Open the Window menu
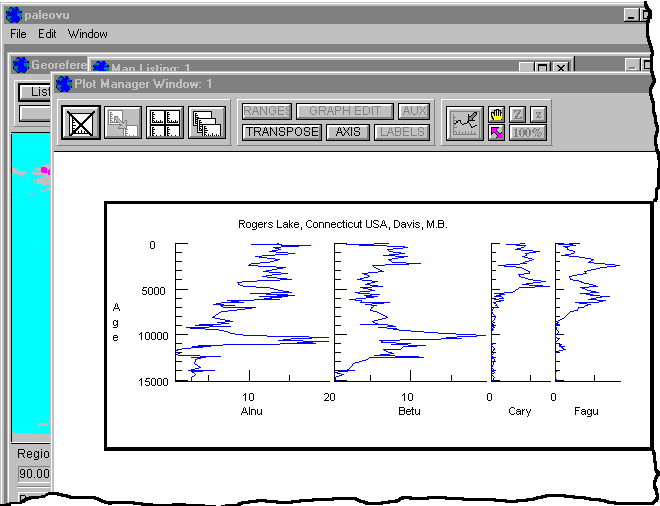Image resolution: width=660 pixels, height=506 pixels. pyautogui.click(x=88, y=34)
